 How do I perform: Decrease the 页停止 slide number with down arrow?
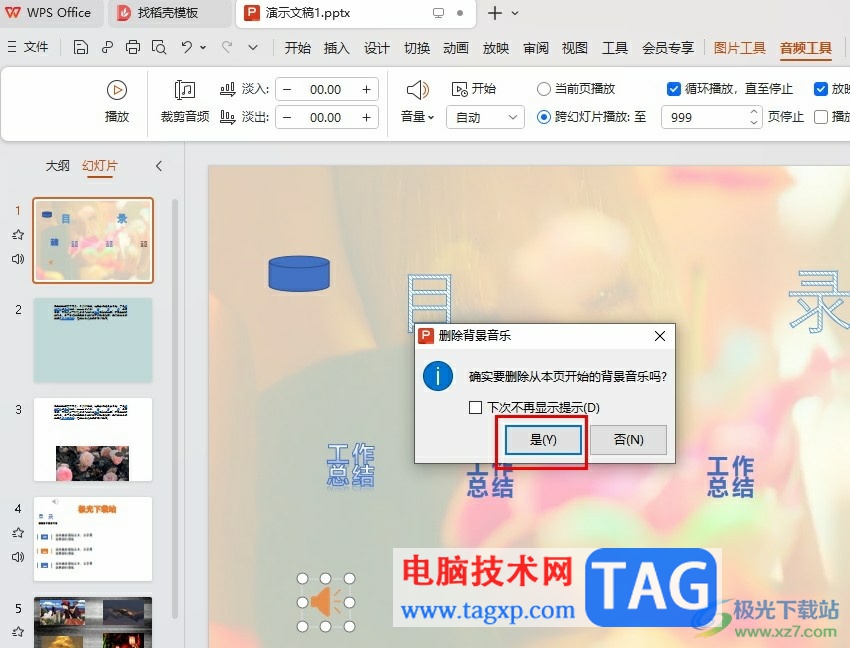(754, 123)
